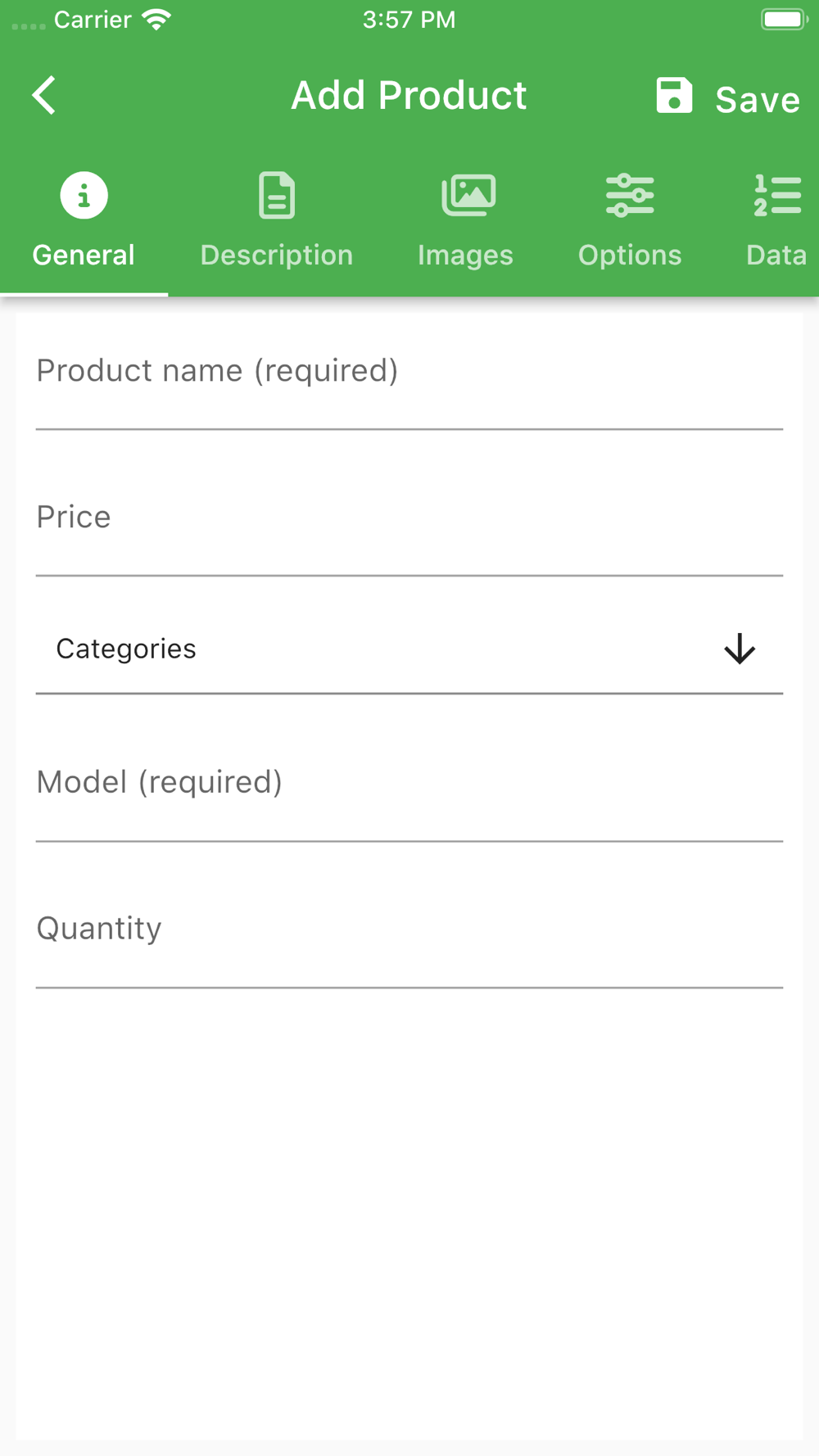
Task: Open the Description document icon
Action: [x=277, y=196]
